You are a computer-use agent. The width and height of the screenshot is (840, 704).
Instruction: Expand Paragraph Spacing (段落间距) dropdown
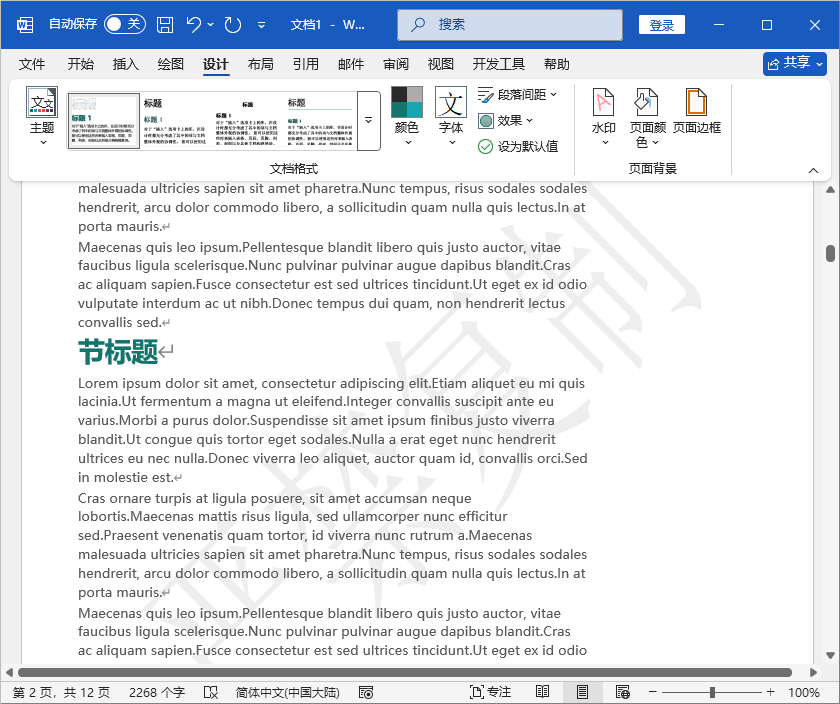[517, 95]
